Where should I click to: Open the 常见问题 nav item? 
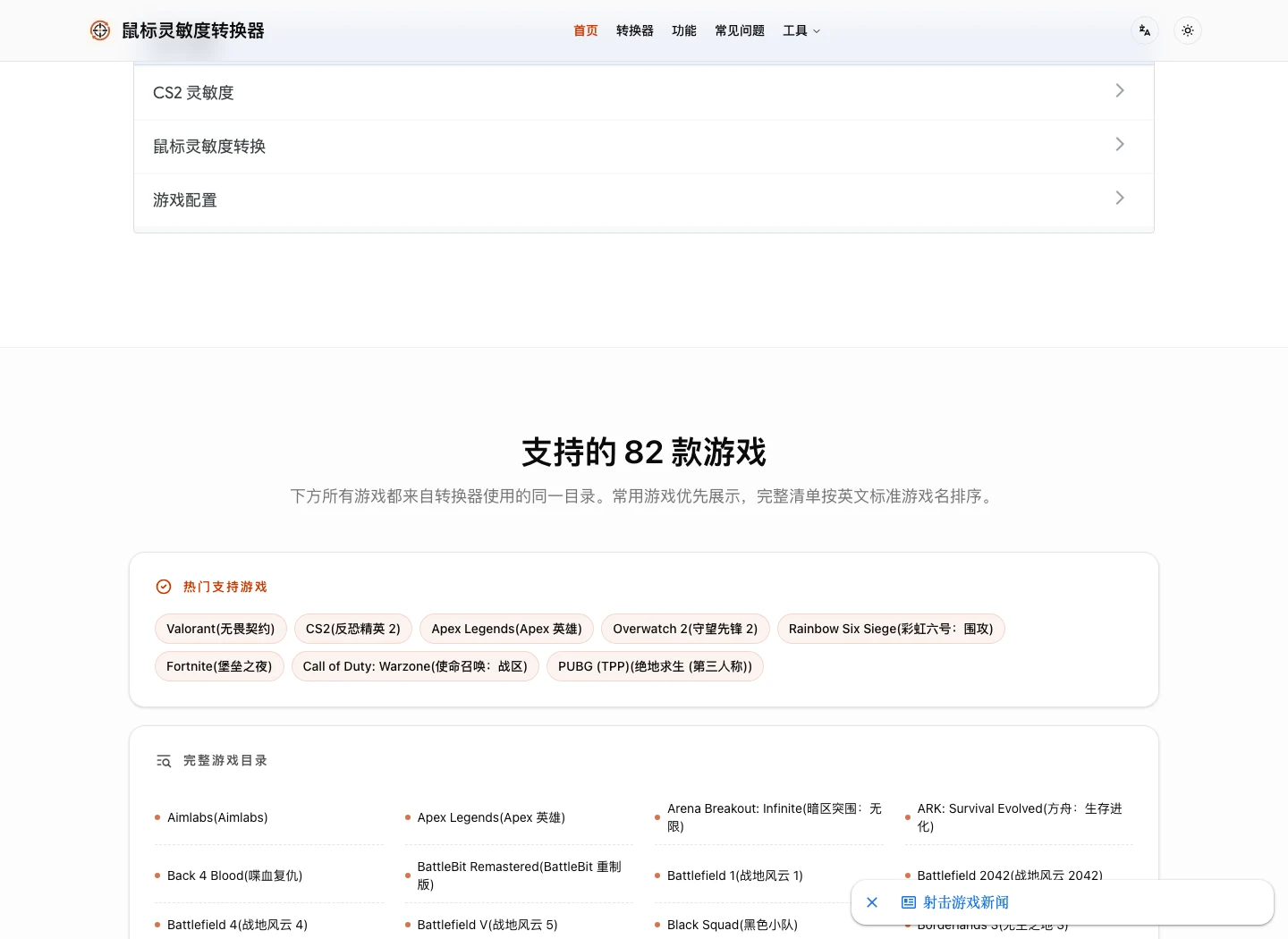click(x=740, y=30)
